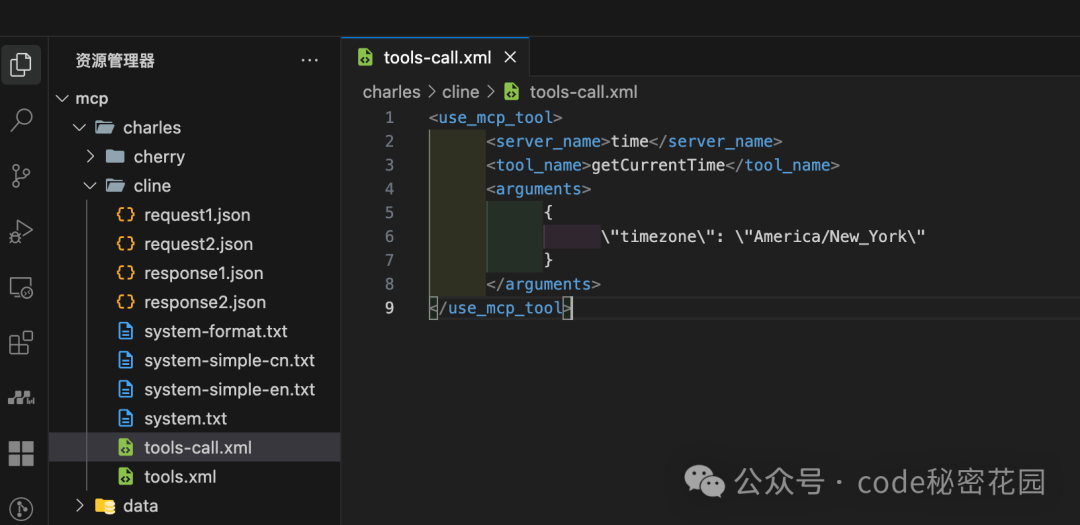
Task: Click the charles breadcrumb segment
Action: (x=391, y=92)
